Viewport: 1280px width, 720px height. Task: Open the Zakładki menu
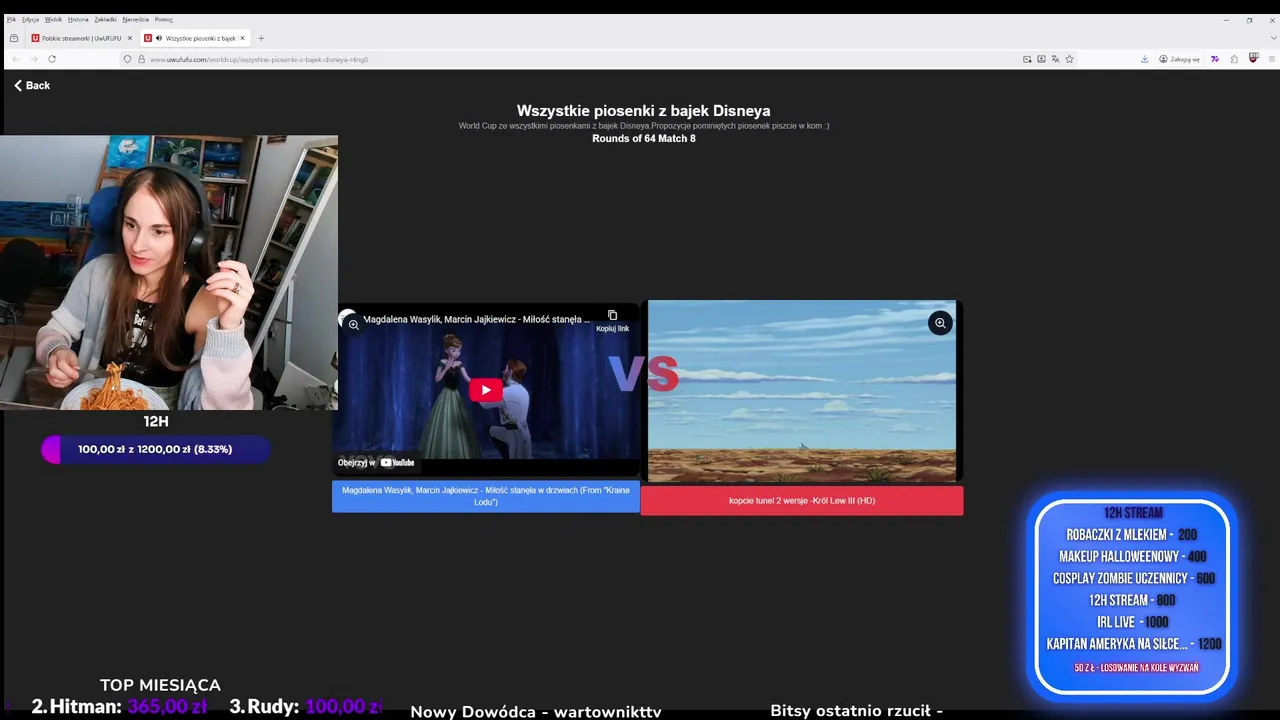point(106,19)
